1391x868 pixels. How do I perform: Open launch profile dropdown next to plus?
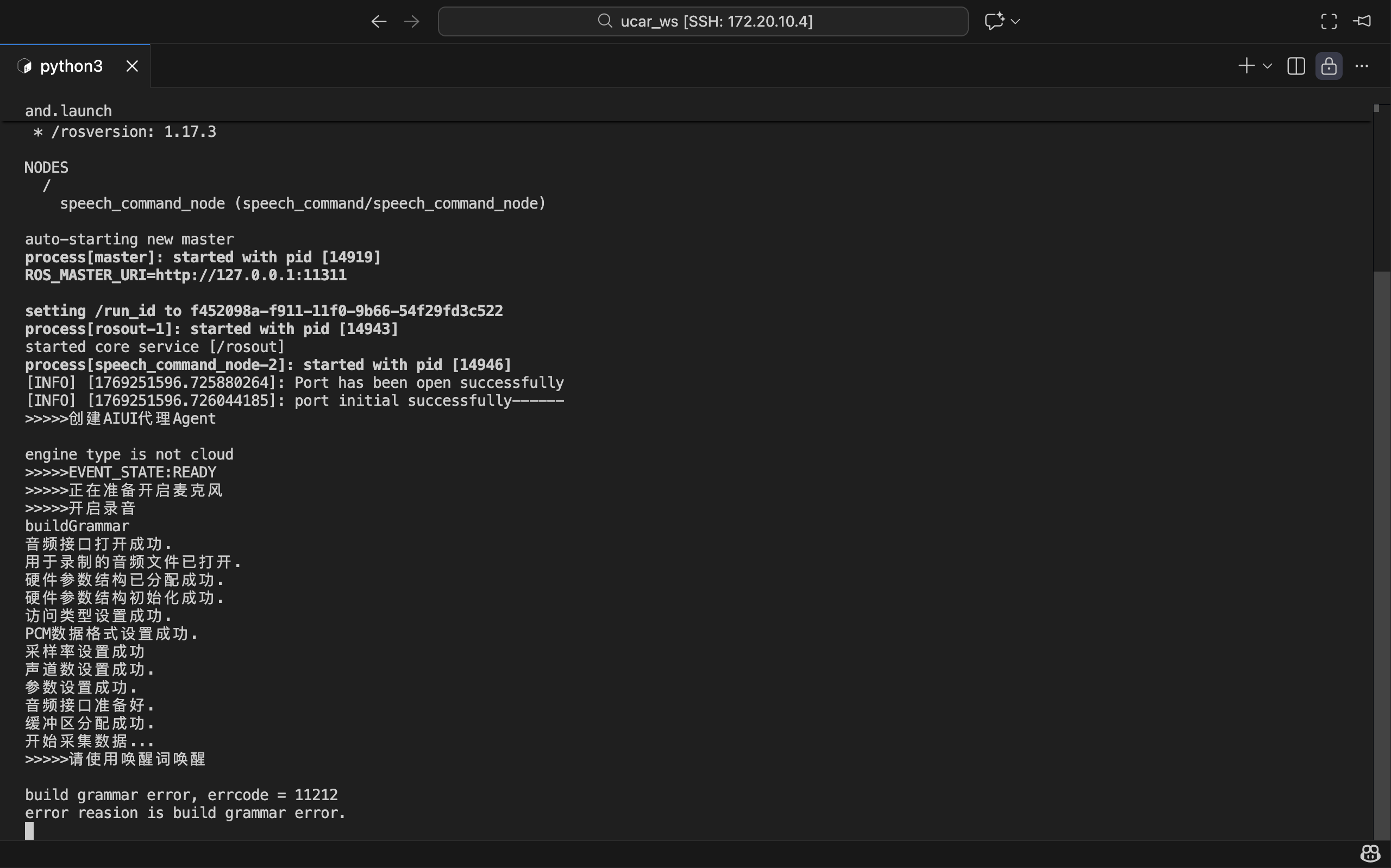point(1268,67)
